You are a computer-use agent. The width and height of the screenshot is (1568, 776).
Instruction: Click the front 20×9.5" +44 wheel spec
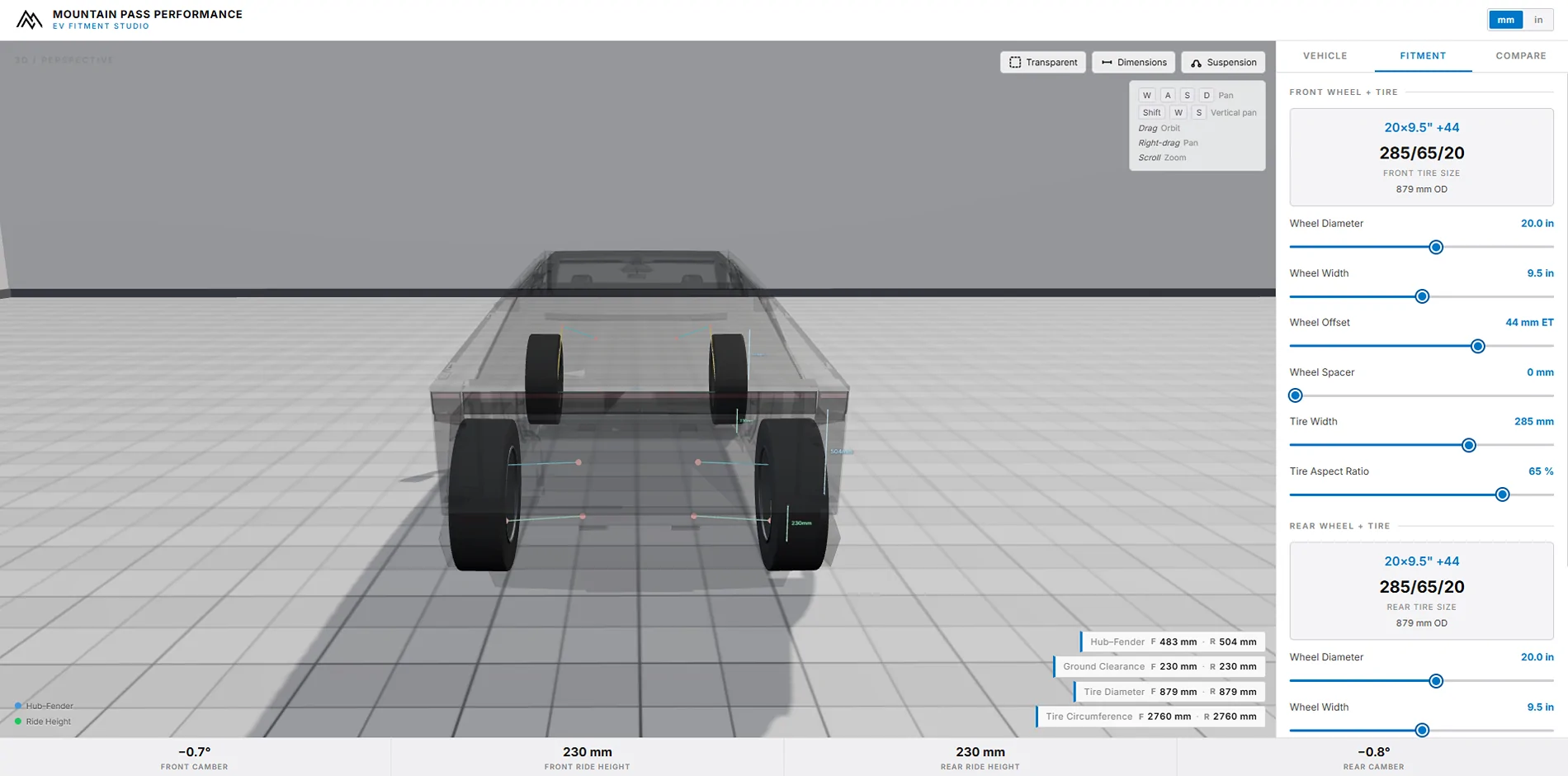(1421, 127)
